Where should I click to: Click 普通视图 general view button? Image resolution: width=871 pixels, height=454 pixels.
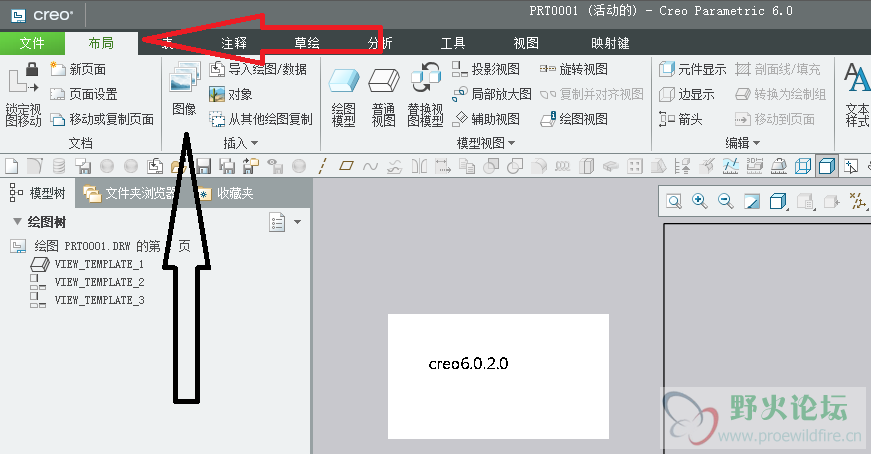click(x=384, y=97)
